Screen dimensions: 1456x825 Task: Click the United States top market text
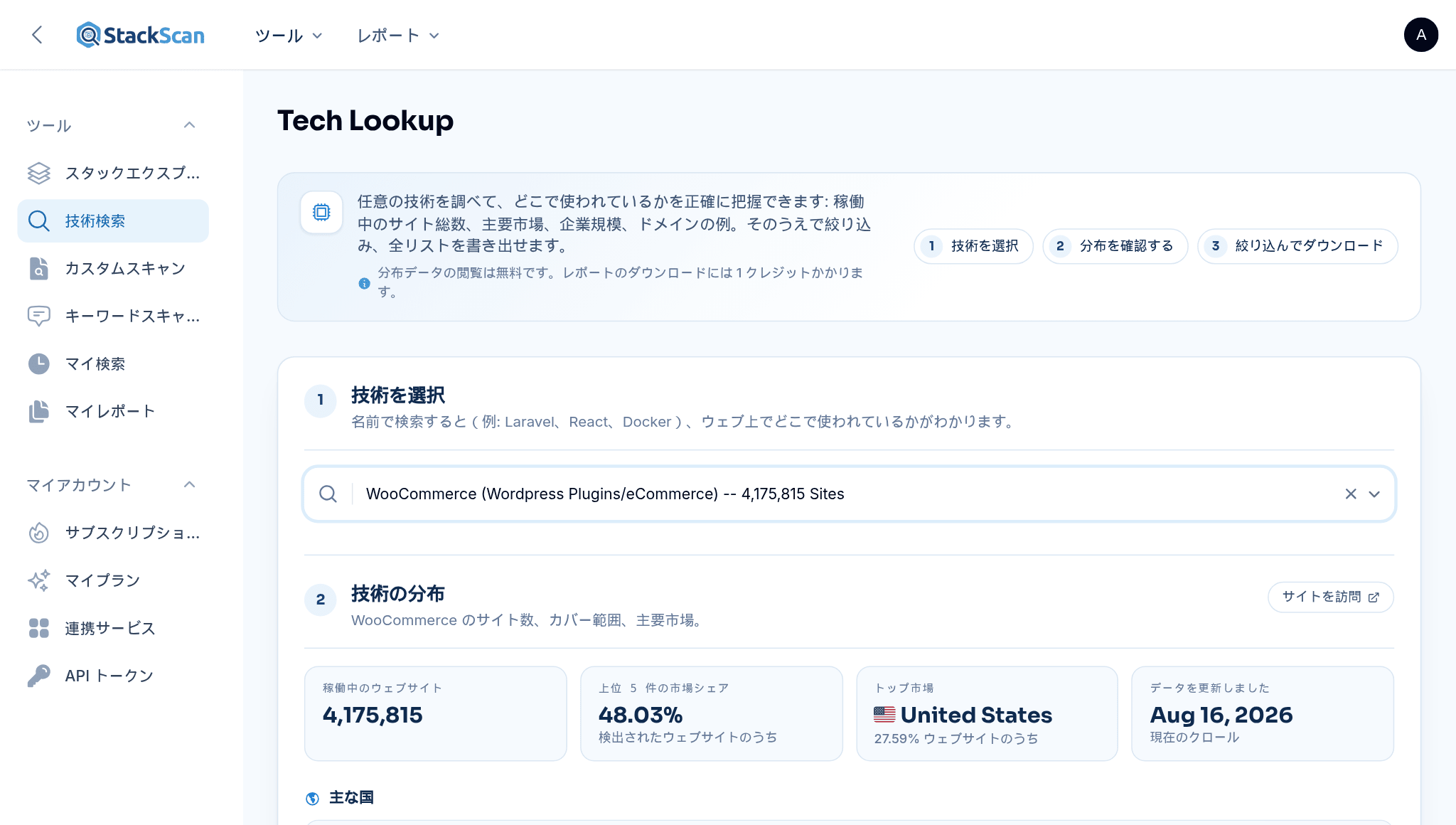pyautogui.click(x=976, y=715)
